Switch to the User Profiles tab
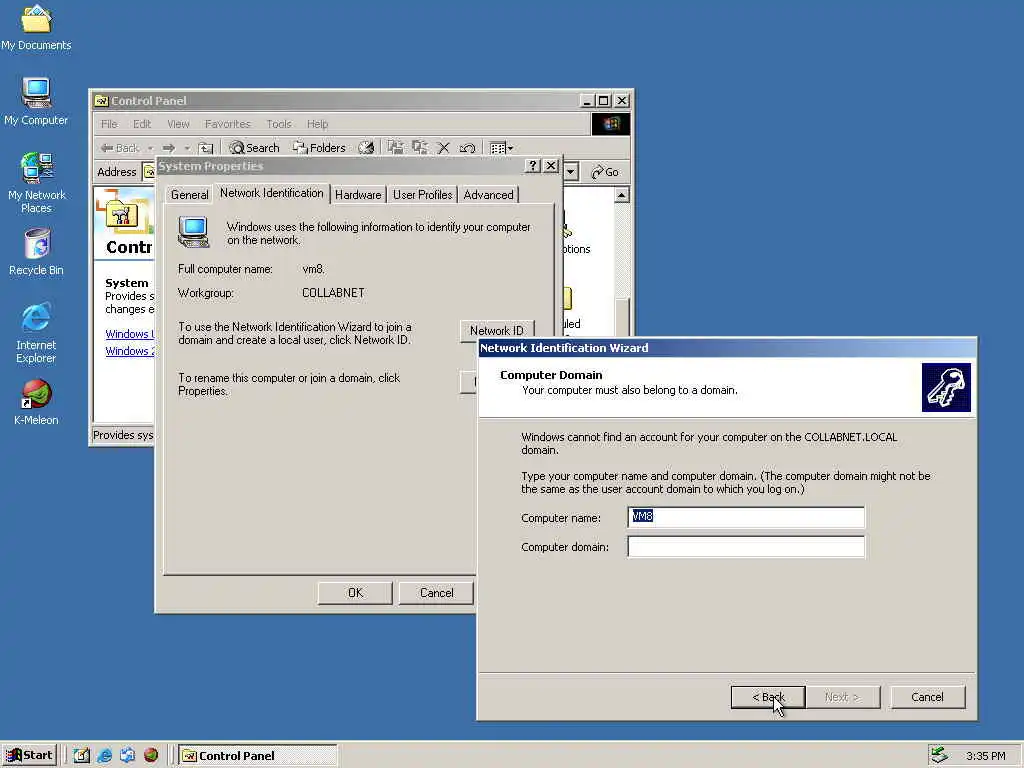 coord(423,195)
